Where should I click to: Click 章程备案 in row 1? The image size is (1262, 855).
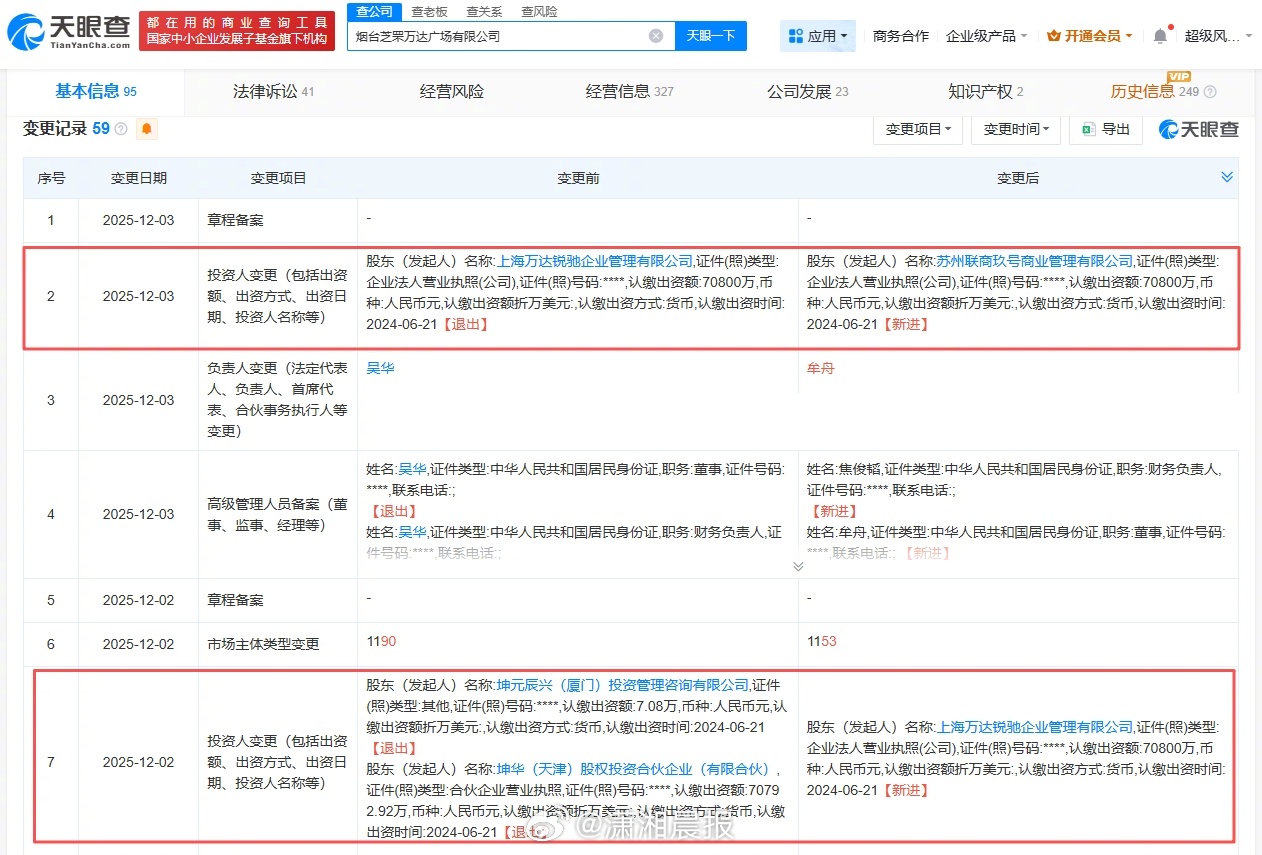(236, 220)
